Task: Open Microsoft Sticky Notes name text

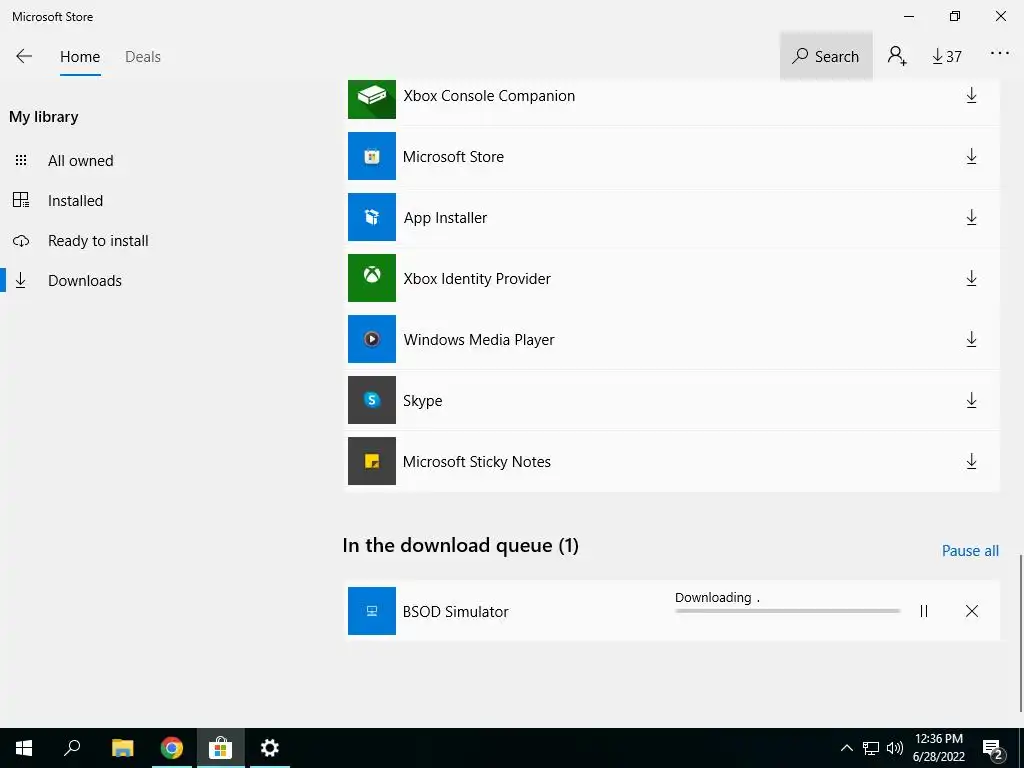Action: coord(477,462)
